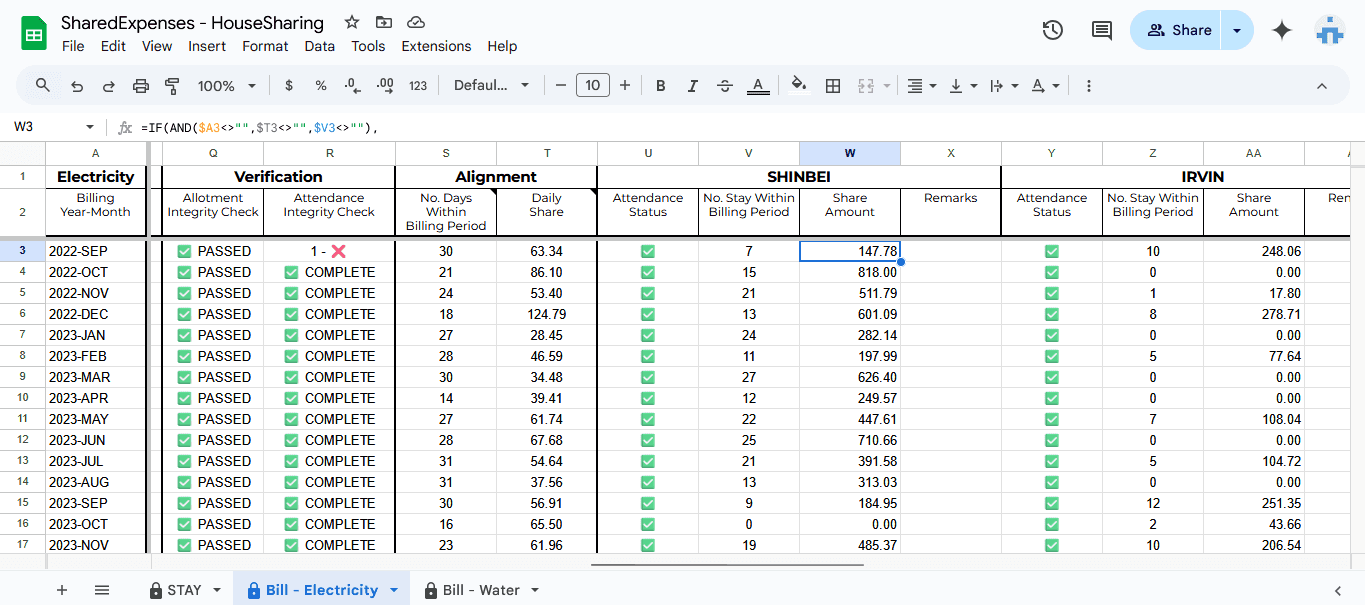Toggle IRVIN attendance checkbox for 2022-OCT
Viewport: 1365px width, 605px height.
[1052, 272]
